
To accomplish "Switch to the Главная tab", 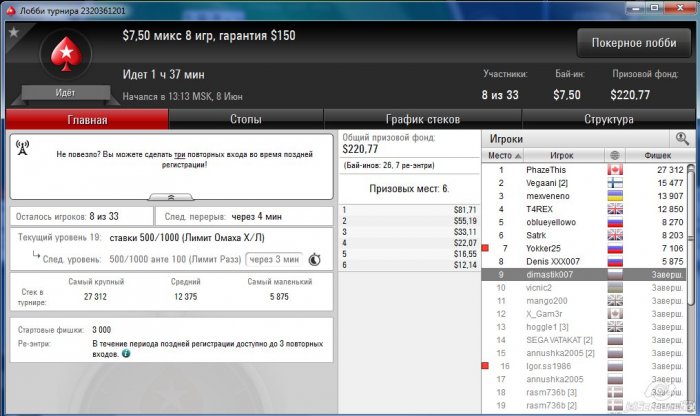I will click(x=87, y=120).
